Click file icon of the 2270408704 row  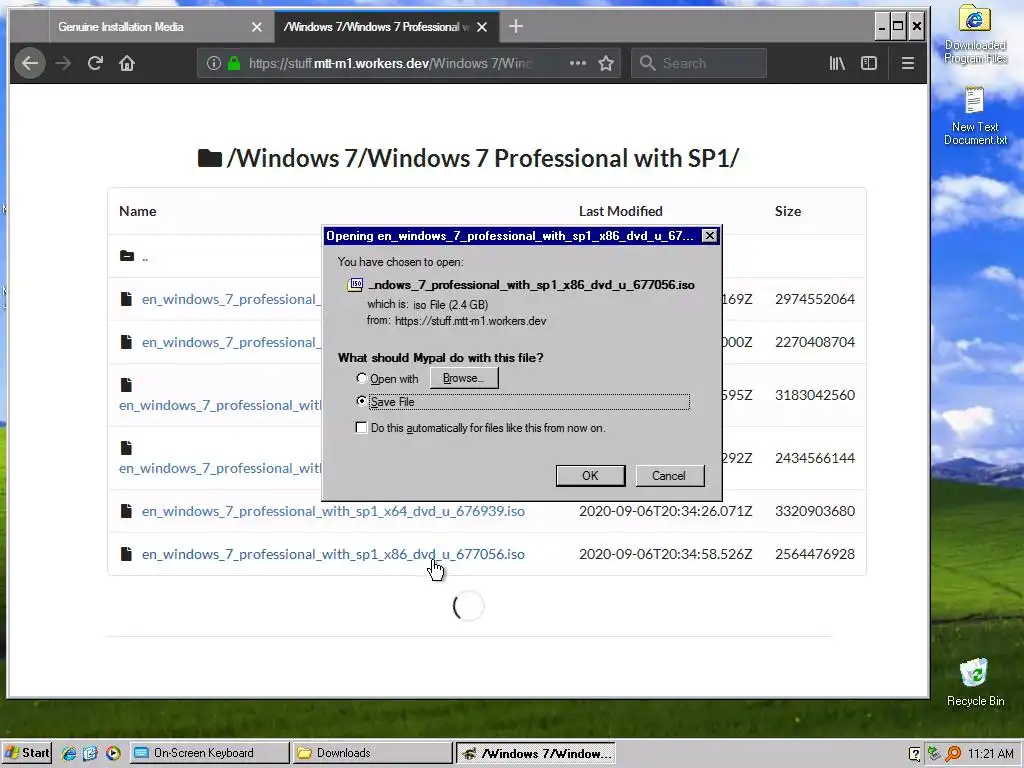click(x=127, y=342)
